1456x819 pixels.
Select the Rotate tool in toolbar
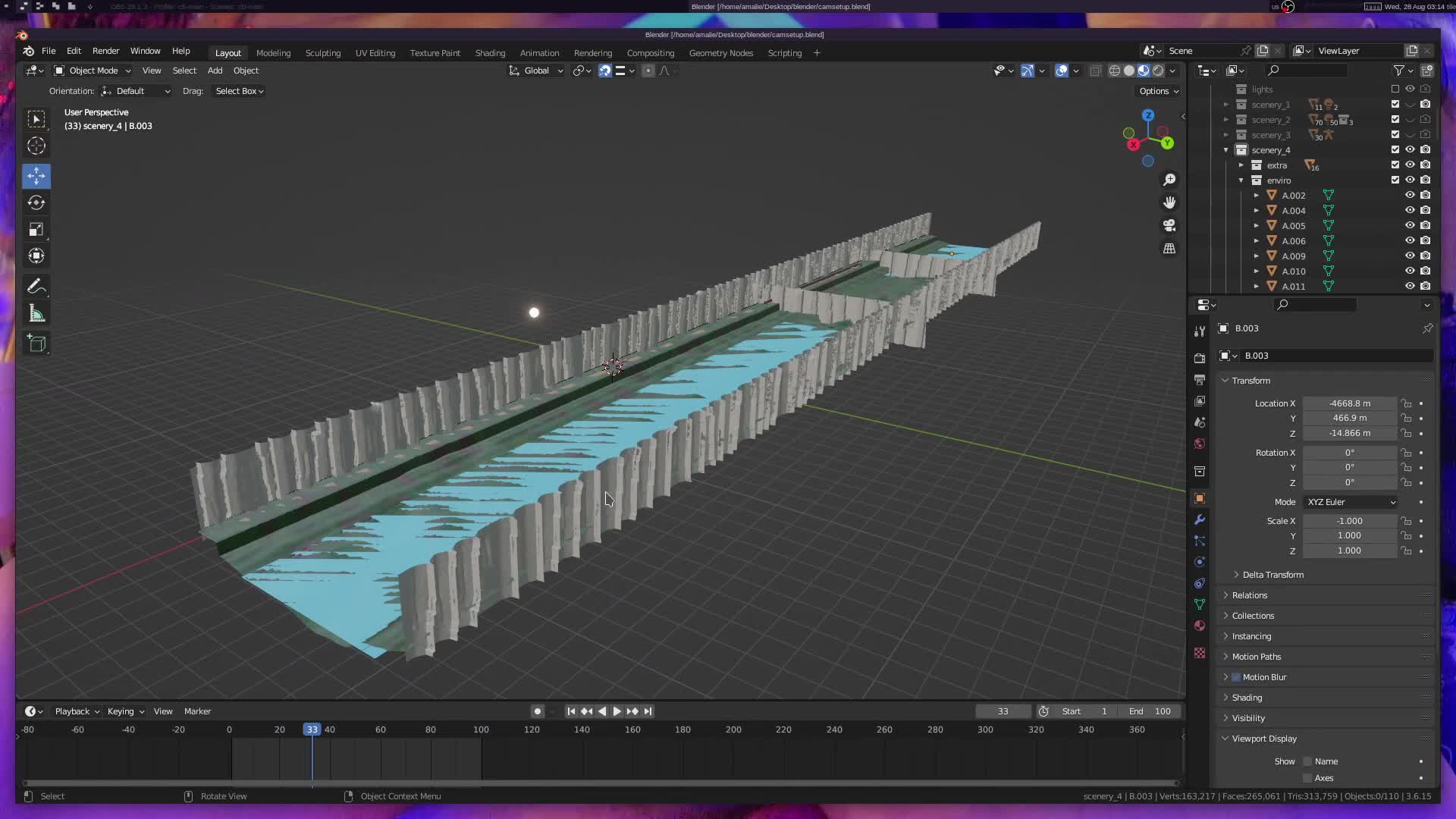tap(36, 202)
